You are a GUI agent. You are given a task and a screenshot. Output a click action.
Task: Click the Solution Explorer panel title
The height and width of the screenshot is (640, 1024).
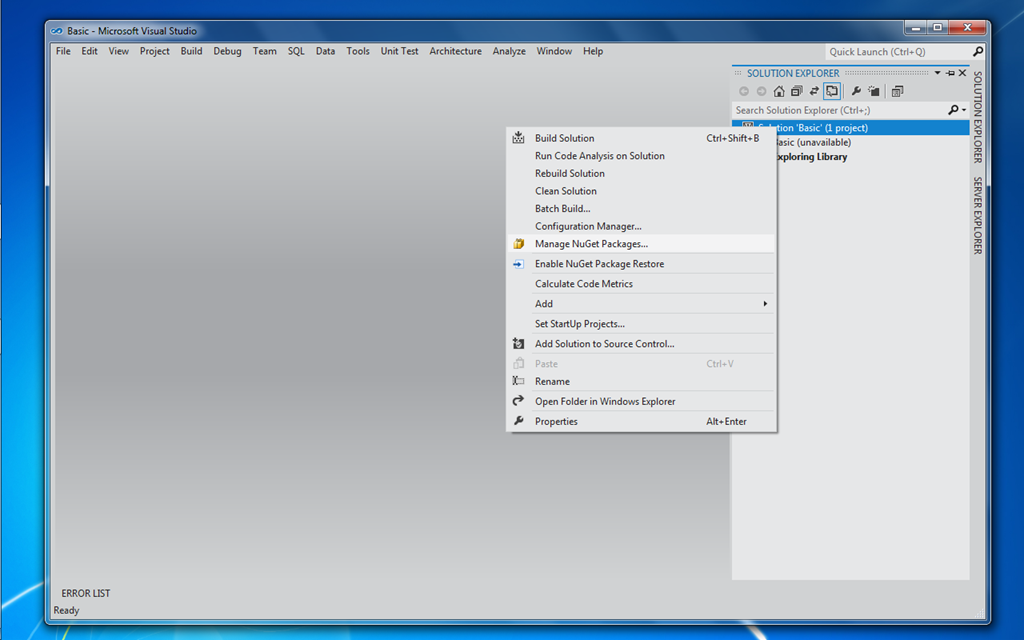(793, 73)
